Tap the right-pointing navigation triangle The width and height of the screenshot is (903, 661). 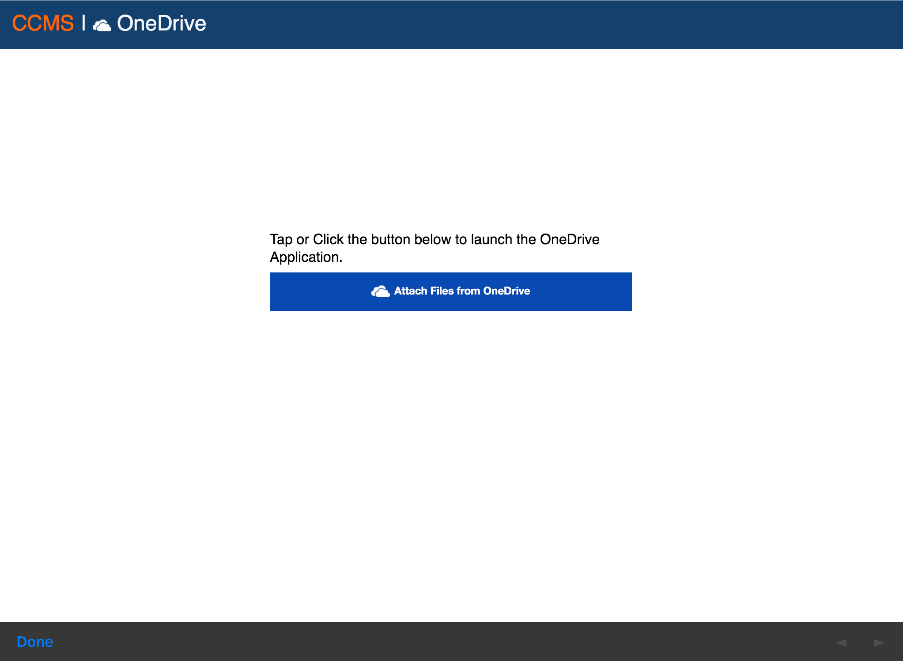click(879, 643)
